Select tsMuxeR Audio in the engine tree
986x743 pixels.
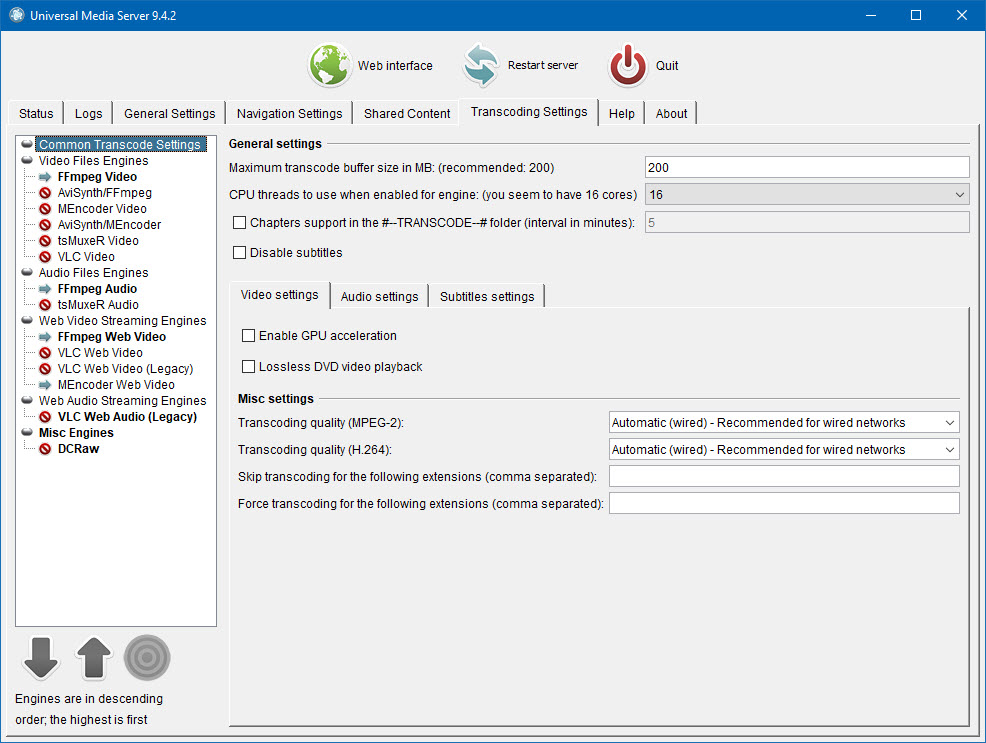tap(98, 305)
